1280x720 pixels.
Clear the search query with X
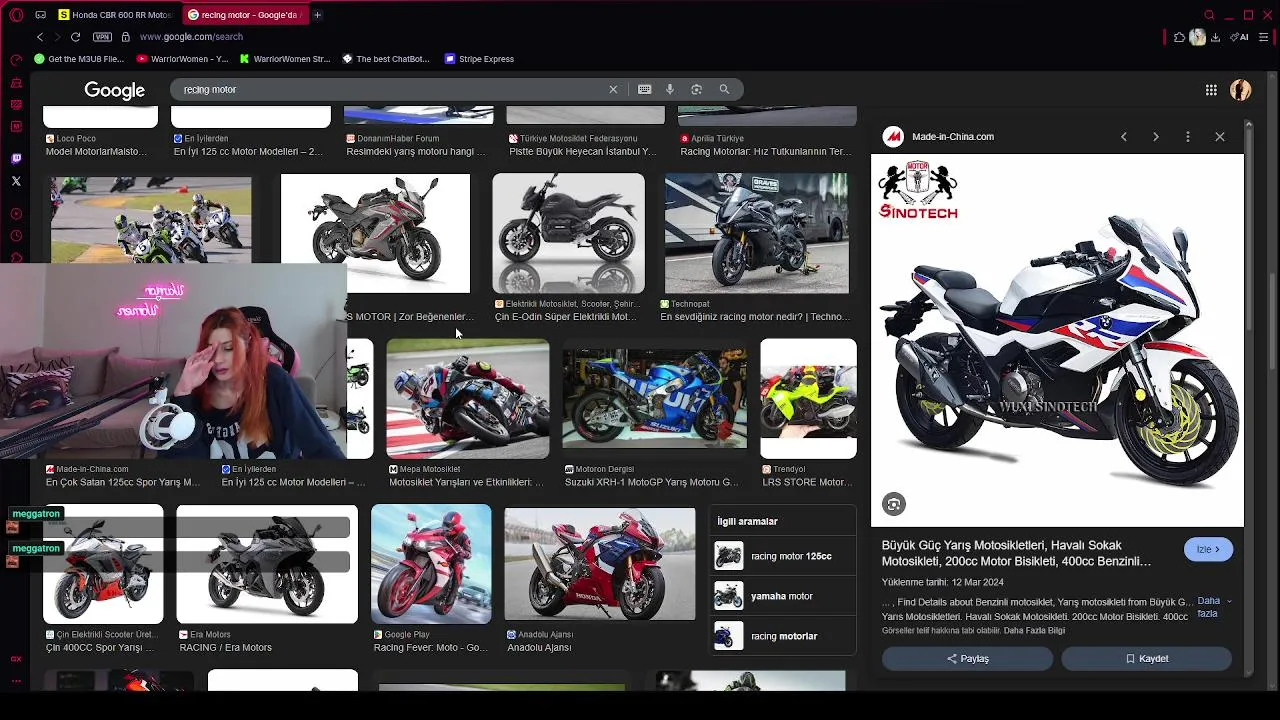(613, 89)
